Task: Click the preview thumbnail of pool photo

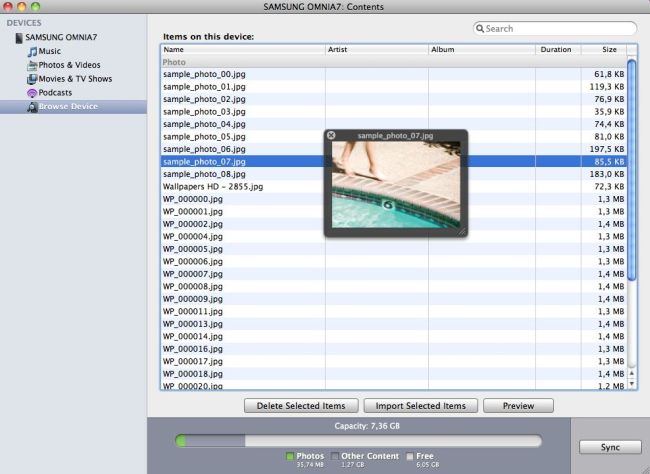Action: click(x=396, y=184)
